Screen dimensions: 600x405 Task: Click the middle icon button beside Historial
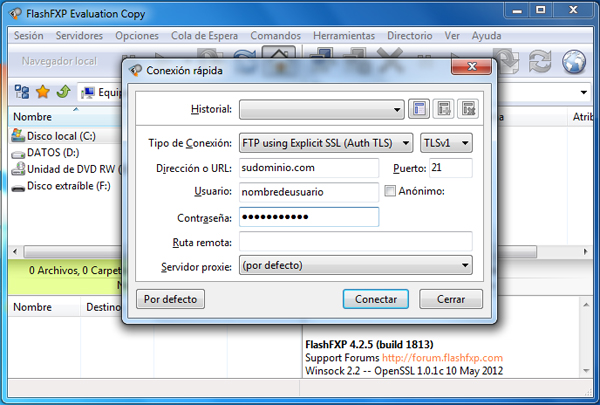443,108
